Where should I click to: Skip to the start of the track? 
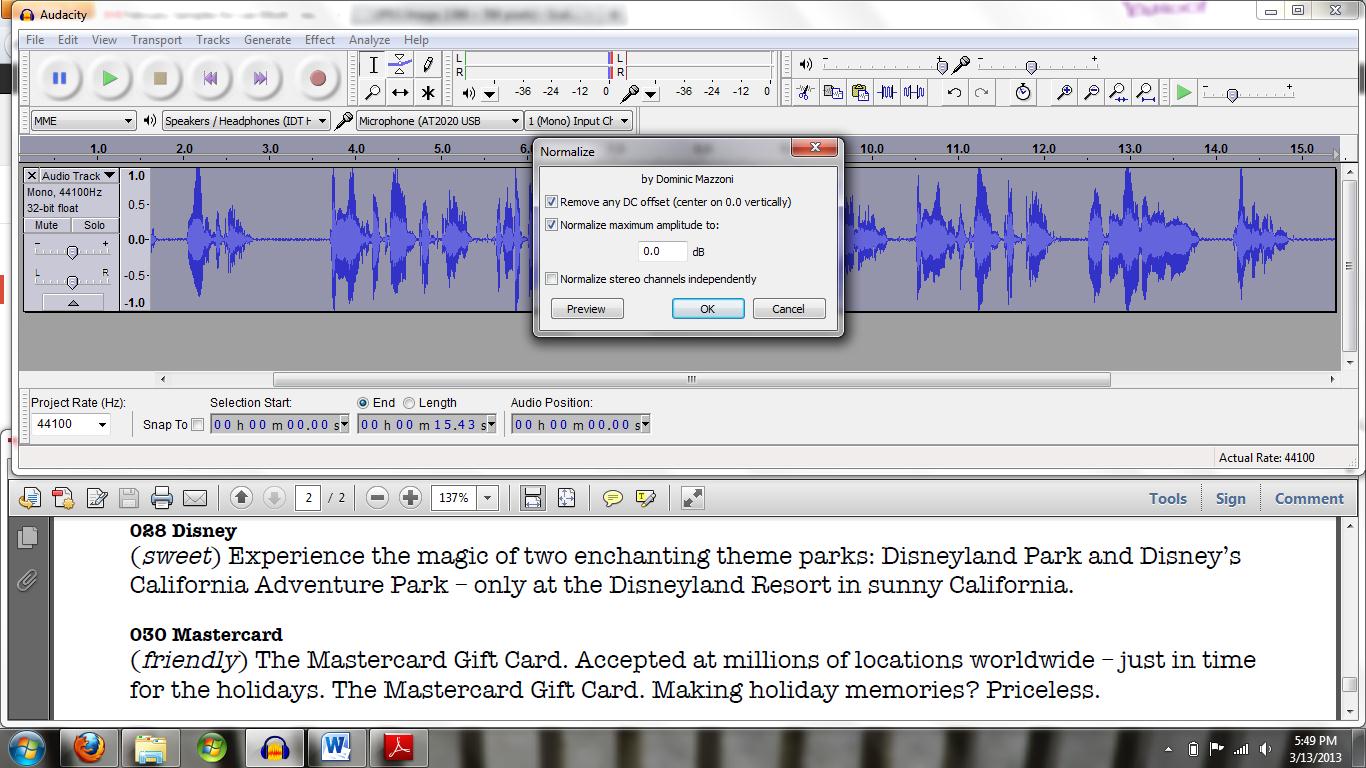[210, 78]
